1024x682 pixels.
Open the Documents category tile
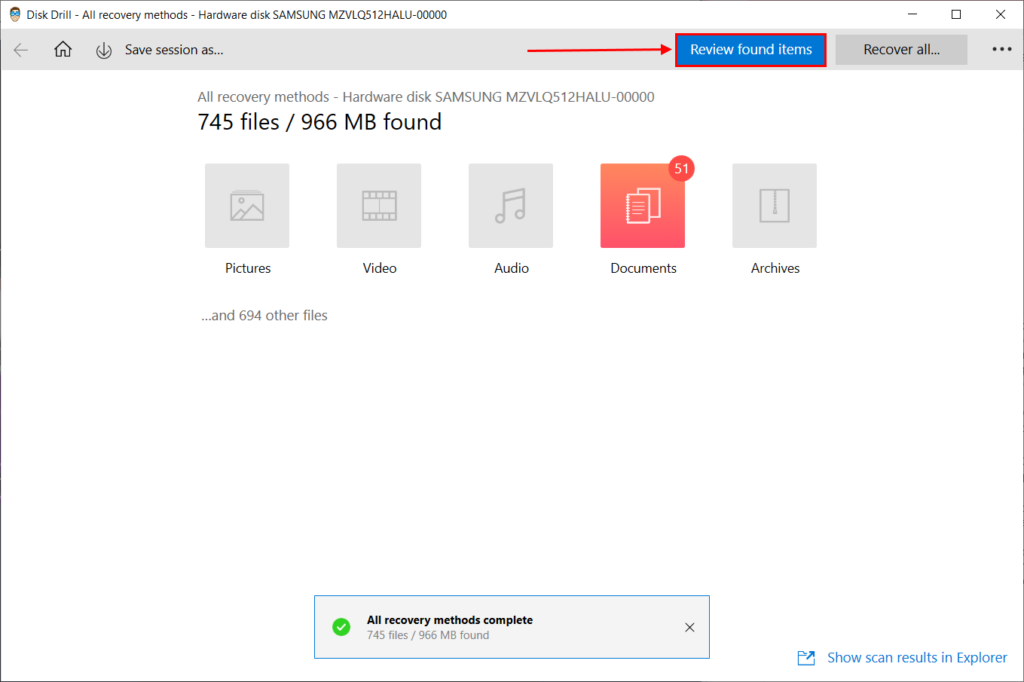[x=643, y=206]
